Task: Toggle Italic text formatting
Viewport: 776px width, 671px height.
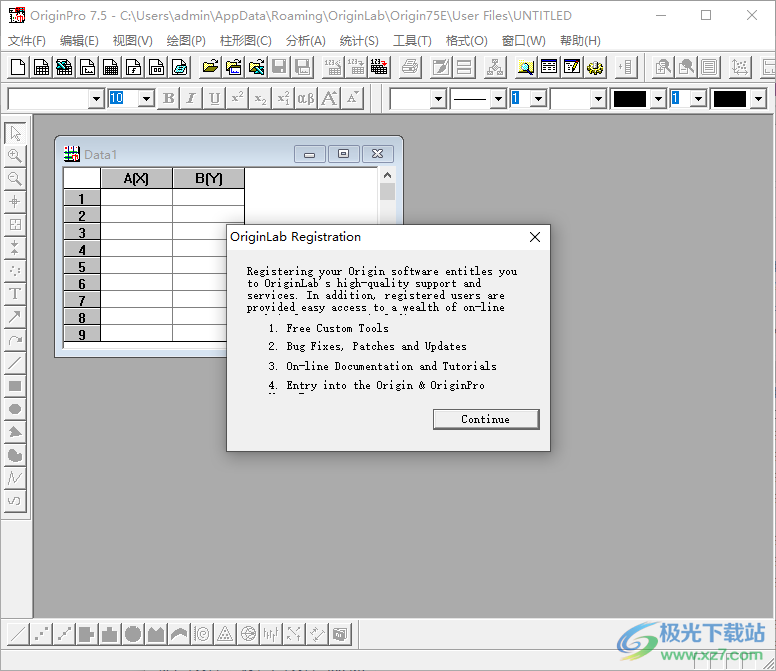Action: click(191, 98)
